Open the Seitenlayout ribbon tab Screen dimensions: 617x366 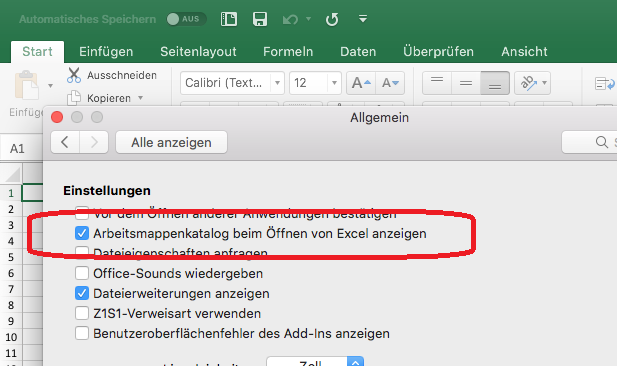198,52
